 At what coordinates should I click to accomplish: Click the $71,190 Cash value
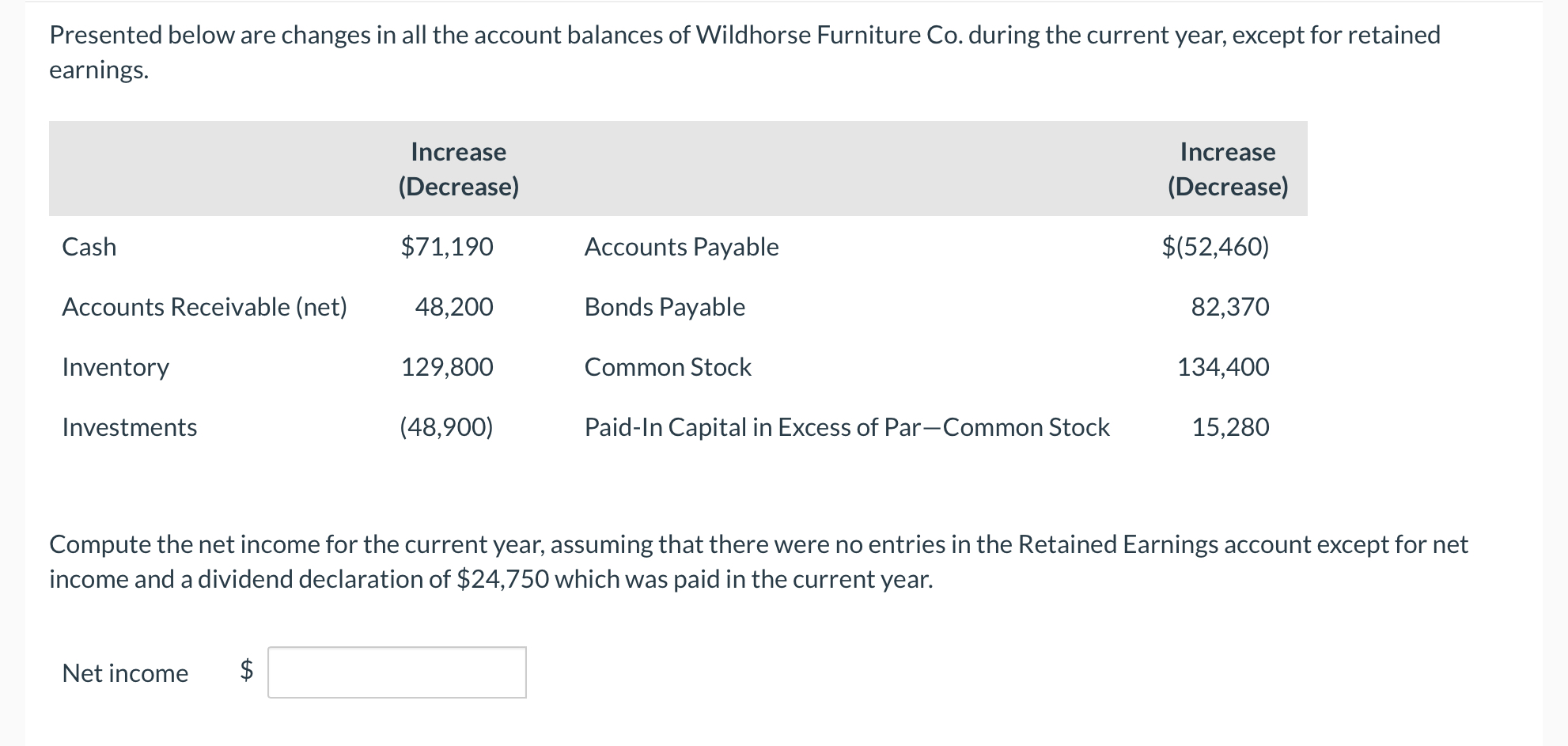point(447,247)
